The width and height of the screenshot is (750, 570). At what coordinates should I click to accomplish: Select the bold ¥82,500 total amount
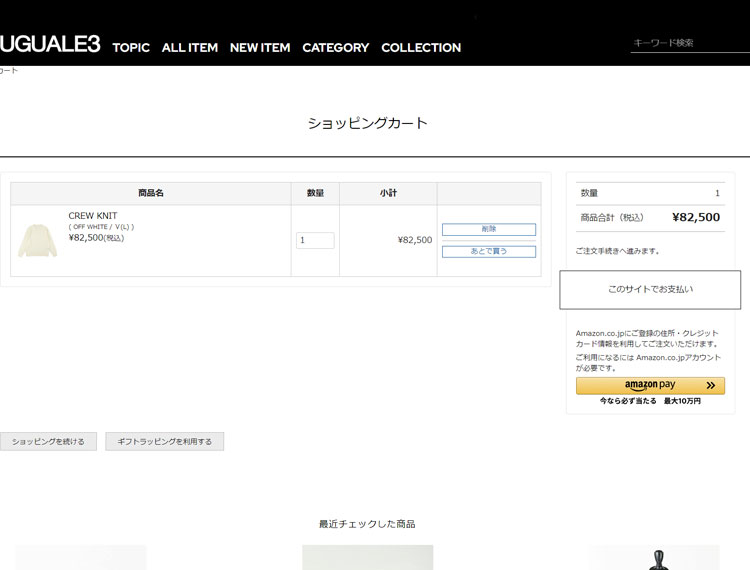[x=696, y=217]
